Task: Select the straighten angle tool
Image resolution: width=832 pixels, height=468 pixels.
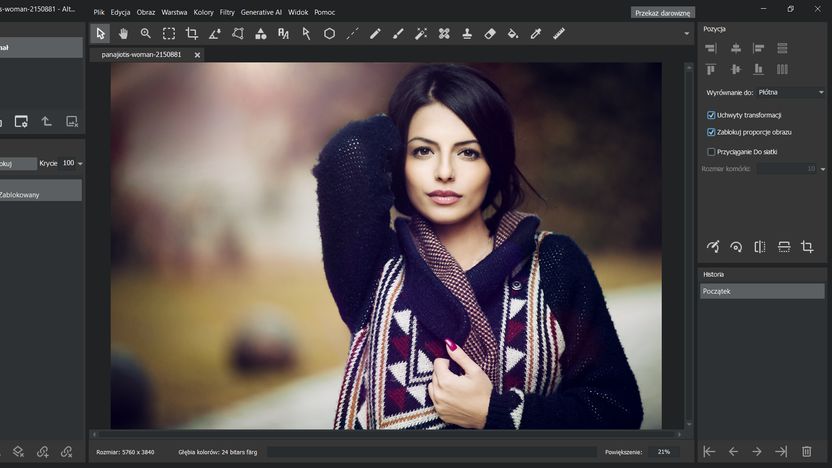Action: pyautogui.click(x=215, y=34)
